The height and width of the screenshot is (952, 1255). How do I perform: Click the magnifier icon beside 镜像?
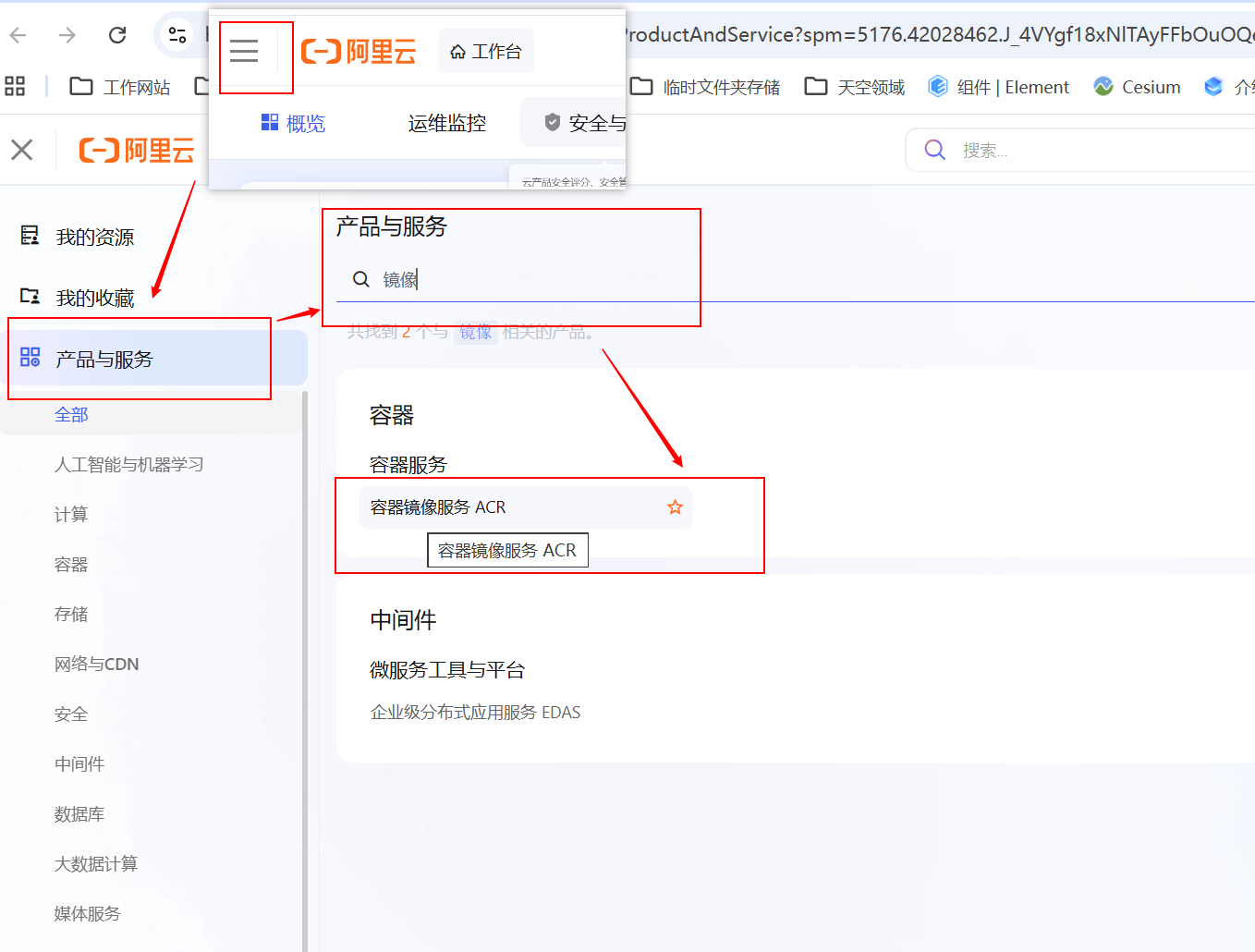(361, 279)
